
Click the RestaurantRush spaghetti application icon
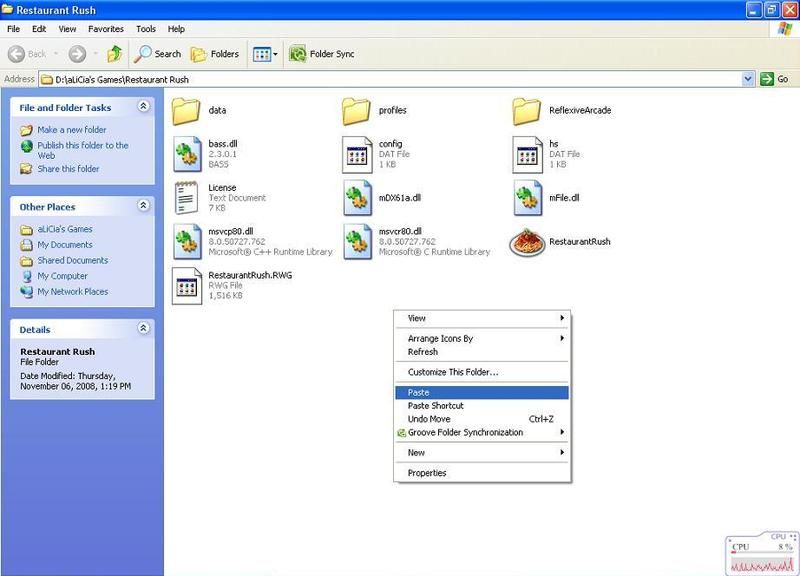coord(527,242)
